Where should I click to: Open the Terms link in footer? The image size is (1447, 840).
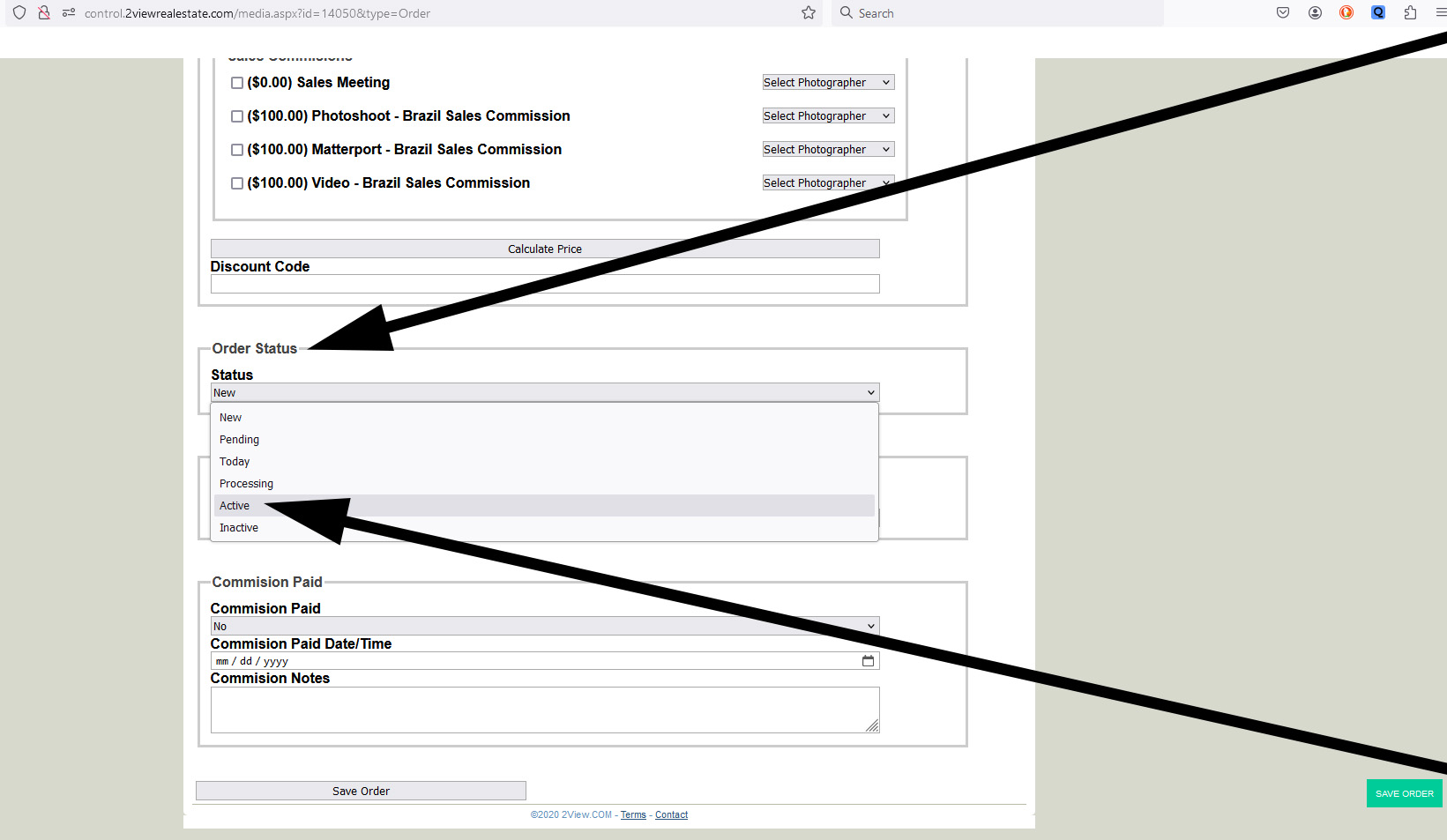tap(633, 815)
